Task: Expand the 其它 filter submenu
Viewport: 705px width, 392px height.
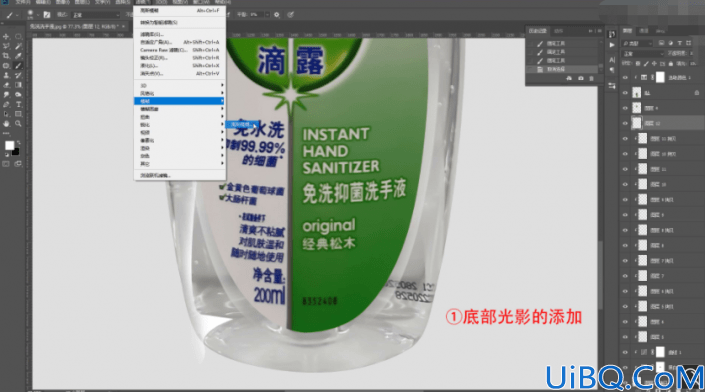Action: click(180, 164)
